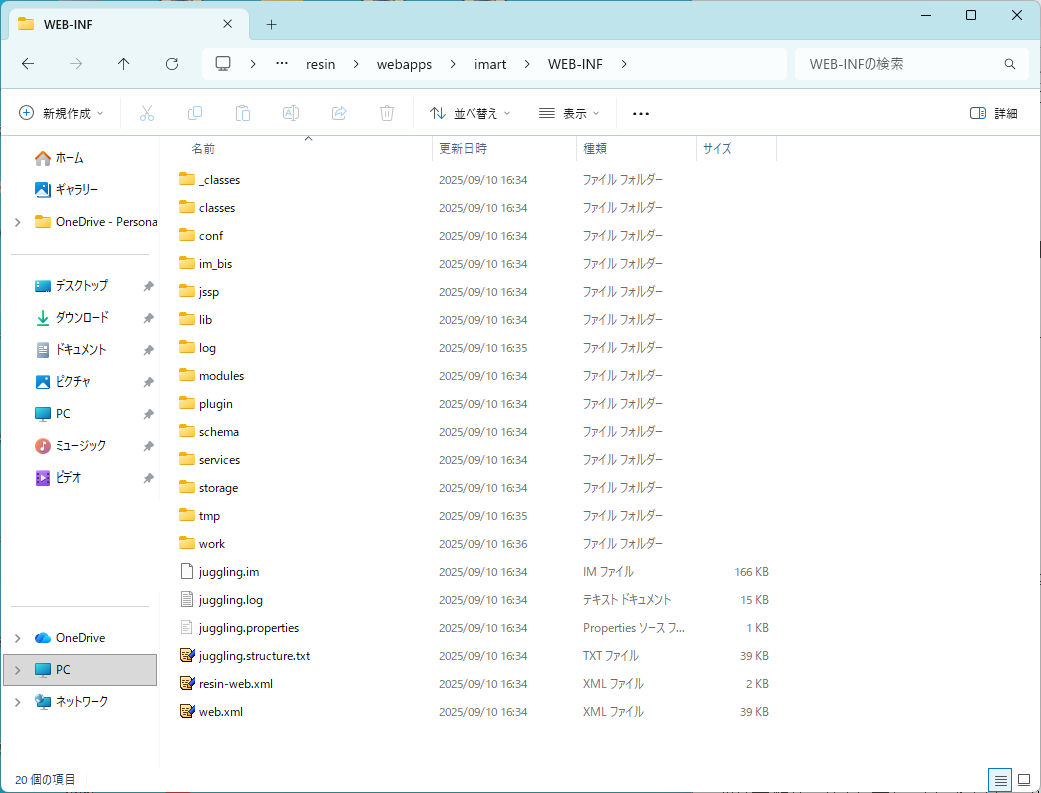The width and height of the screenshot is (1041, 793).
Task: Click the WEB-INFの検索 search box
Action: coord(900,64)
